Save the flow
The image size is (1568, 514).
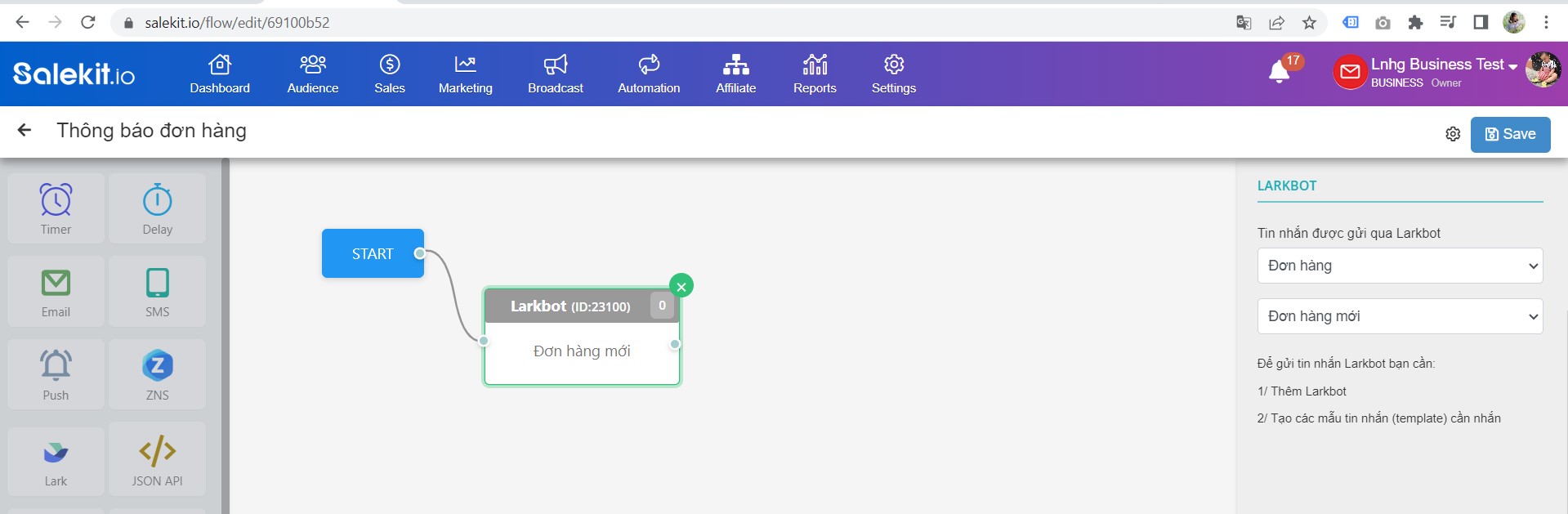pos(1510,134)
